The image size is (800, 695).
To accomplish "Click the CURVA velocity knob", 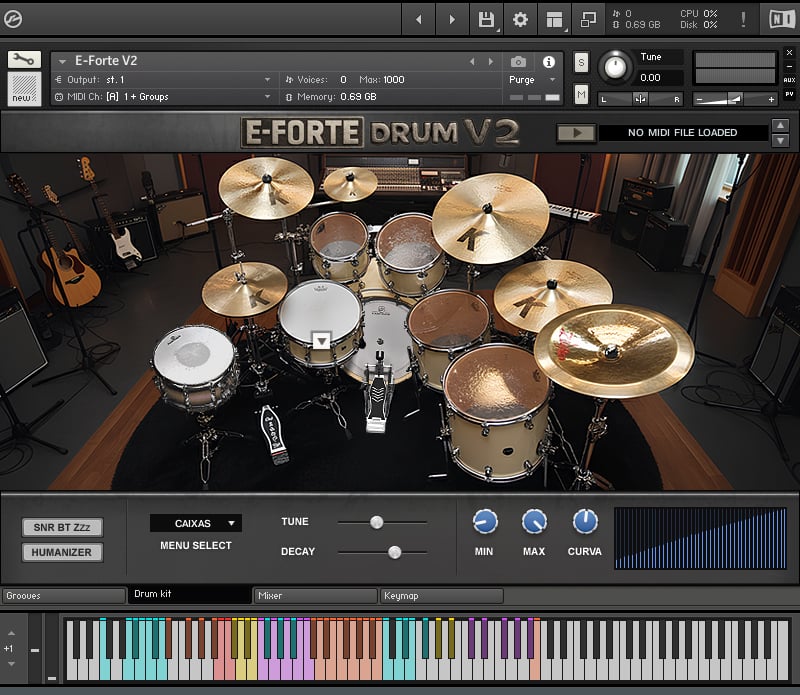I will 585,522.
